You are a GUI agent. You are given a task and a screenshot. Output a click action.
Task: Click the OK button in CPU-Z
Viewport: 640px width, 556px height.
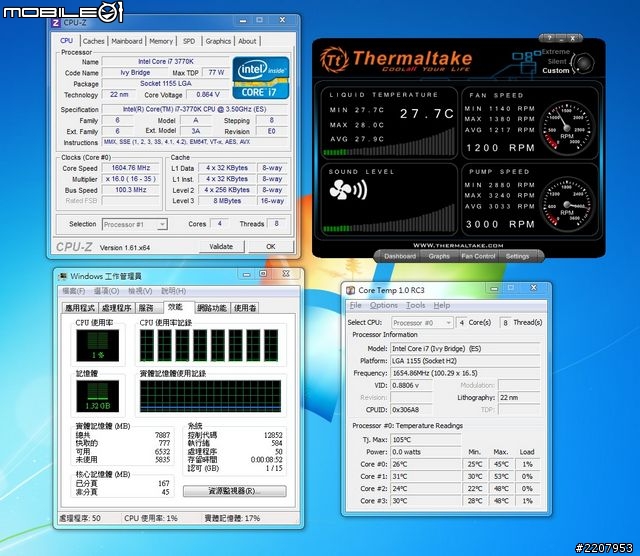click(x=271, y=247)
